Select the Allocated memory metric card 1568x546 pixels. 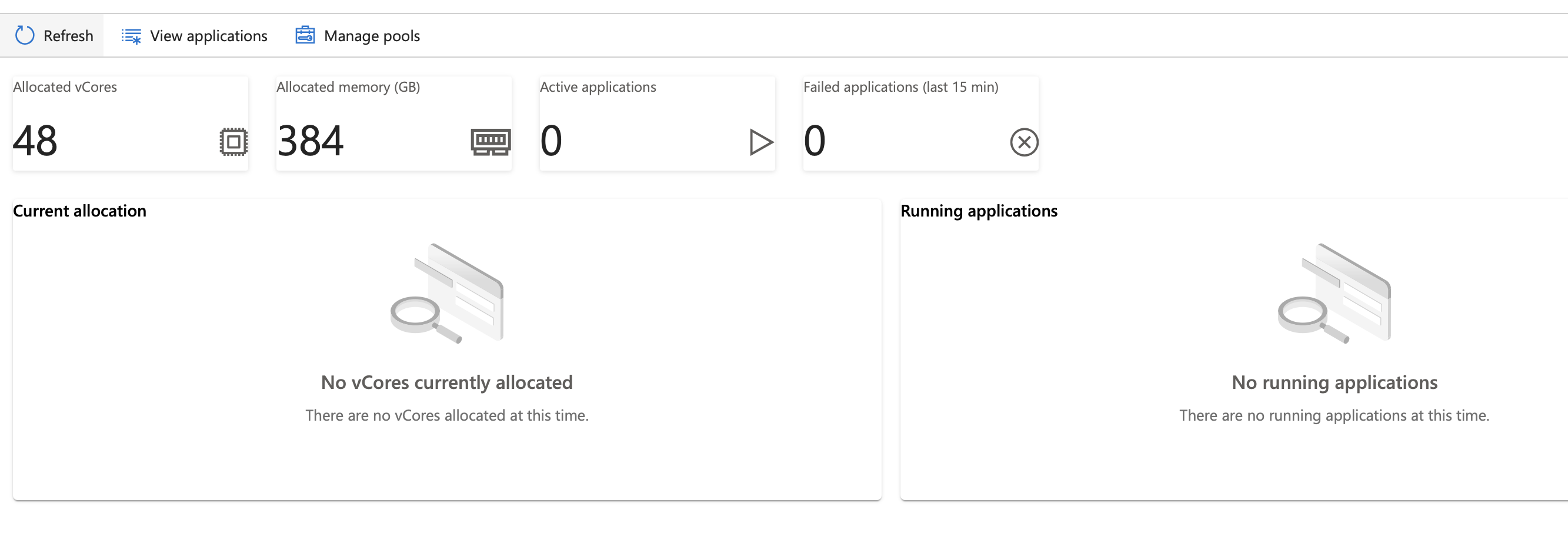pyautogui.click(x=394, y=122)
